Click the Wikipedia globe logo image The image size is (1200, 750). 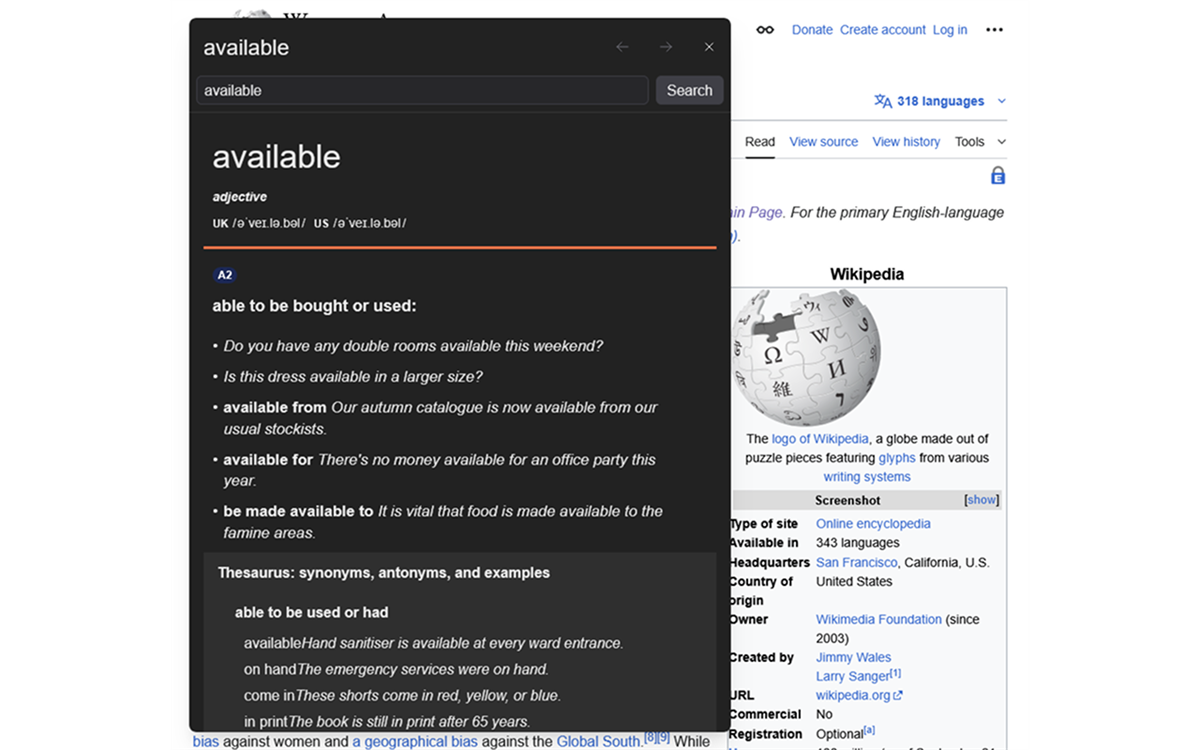tap(806, 358)
